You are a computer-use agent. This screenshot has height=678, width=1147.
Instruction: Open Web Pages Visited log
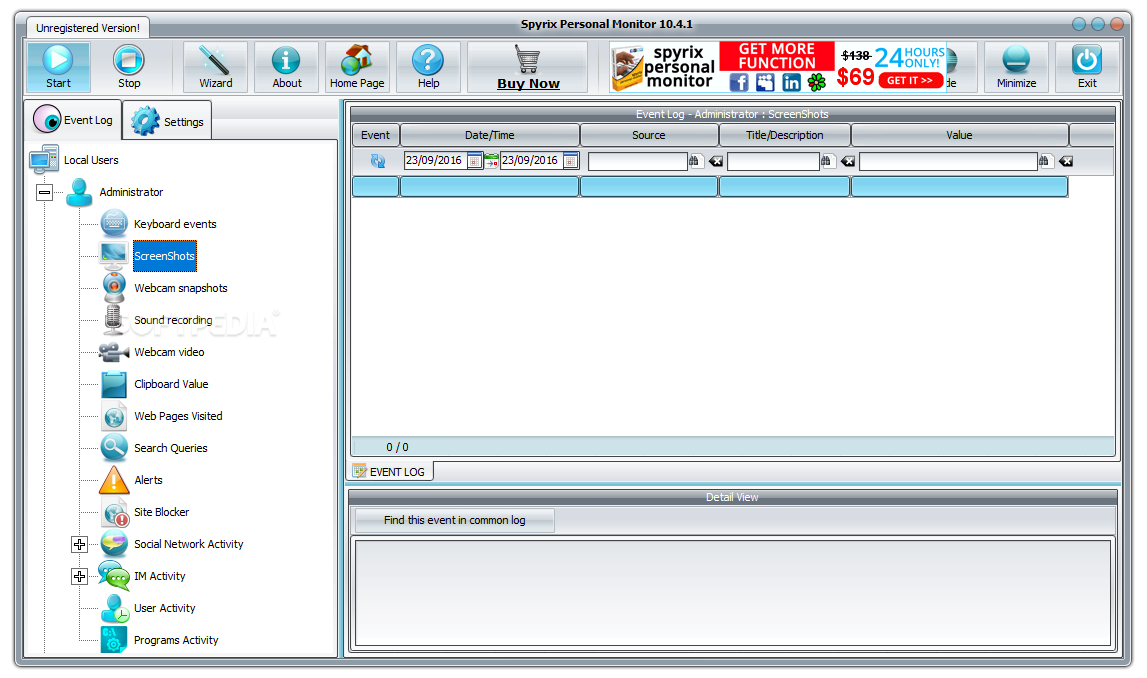point(178,416)
